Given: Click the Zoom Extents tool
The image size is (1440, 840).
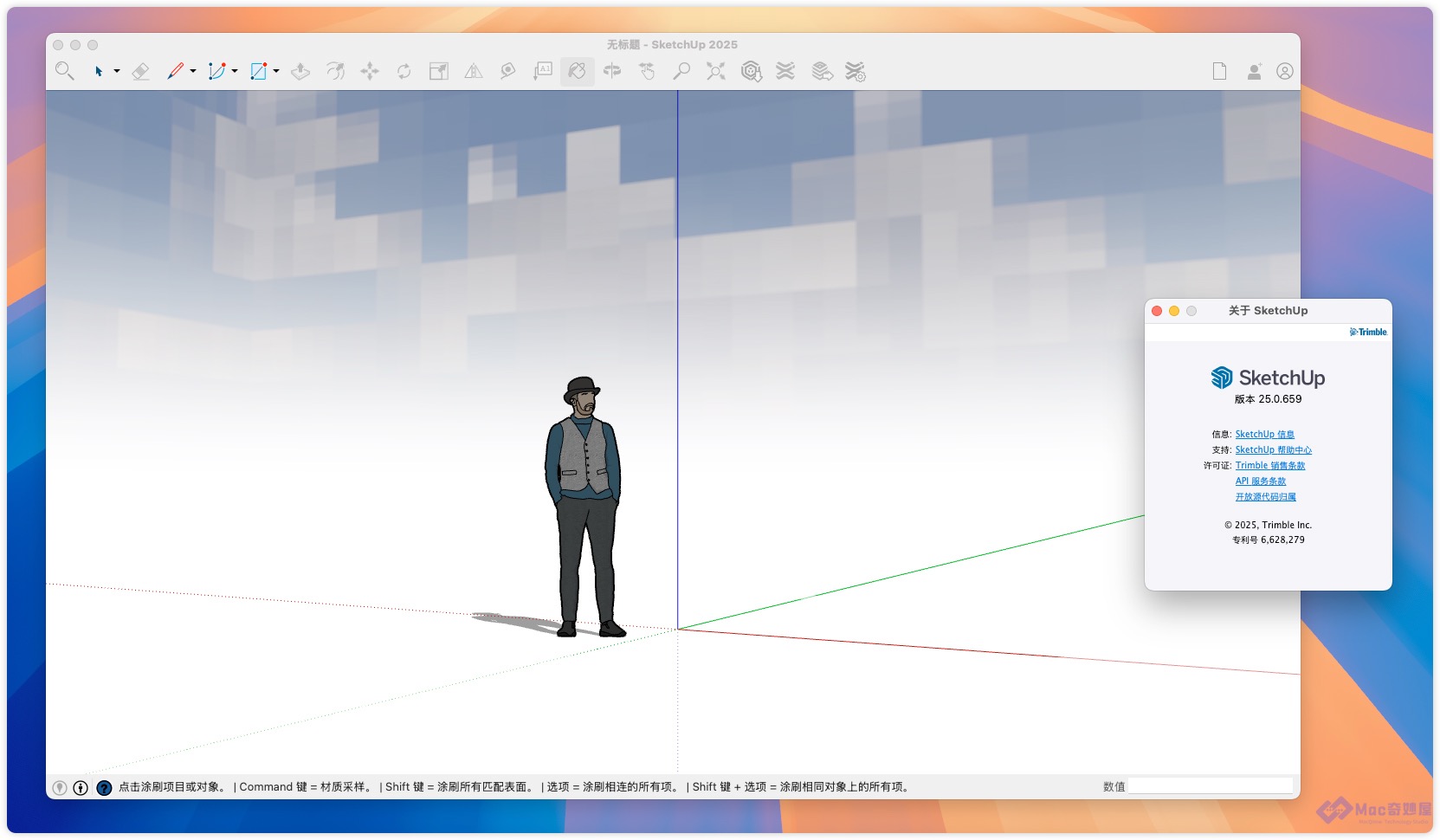Looking at the screenshot, I should tap(716, 71).
